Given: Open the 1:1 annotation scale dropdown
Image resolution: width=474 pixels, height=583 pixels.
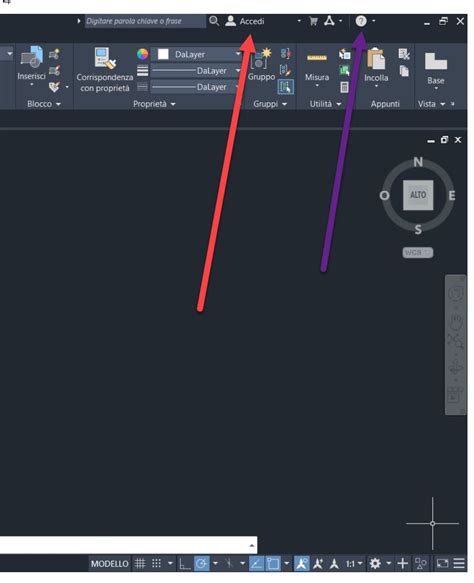Looking at the screenshot, I should pyautogui.click(x=354, y=564).
